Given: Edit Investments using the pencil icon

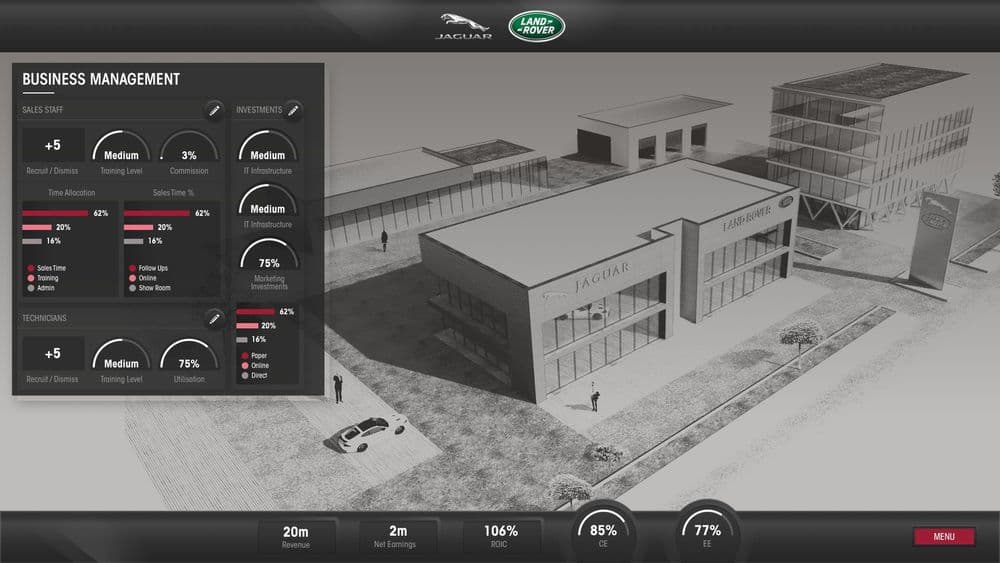Looking at the screenshot, I should 293,110.
